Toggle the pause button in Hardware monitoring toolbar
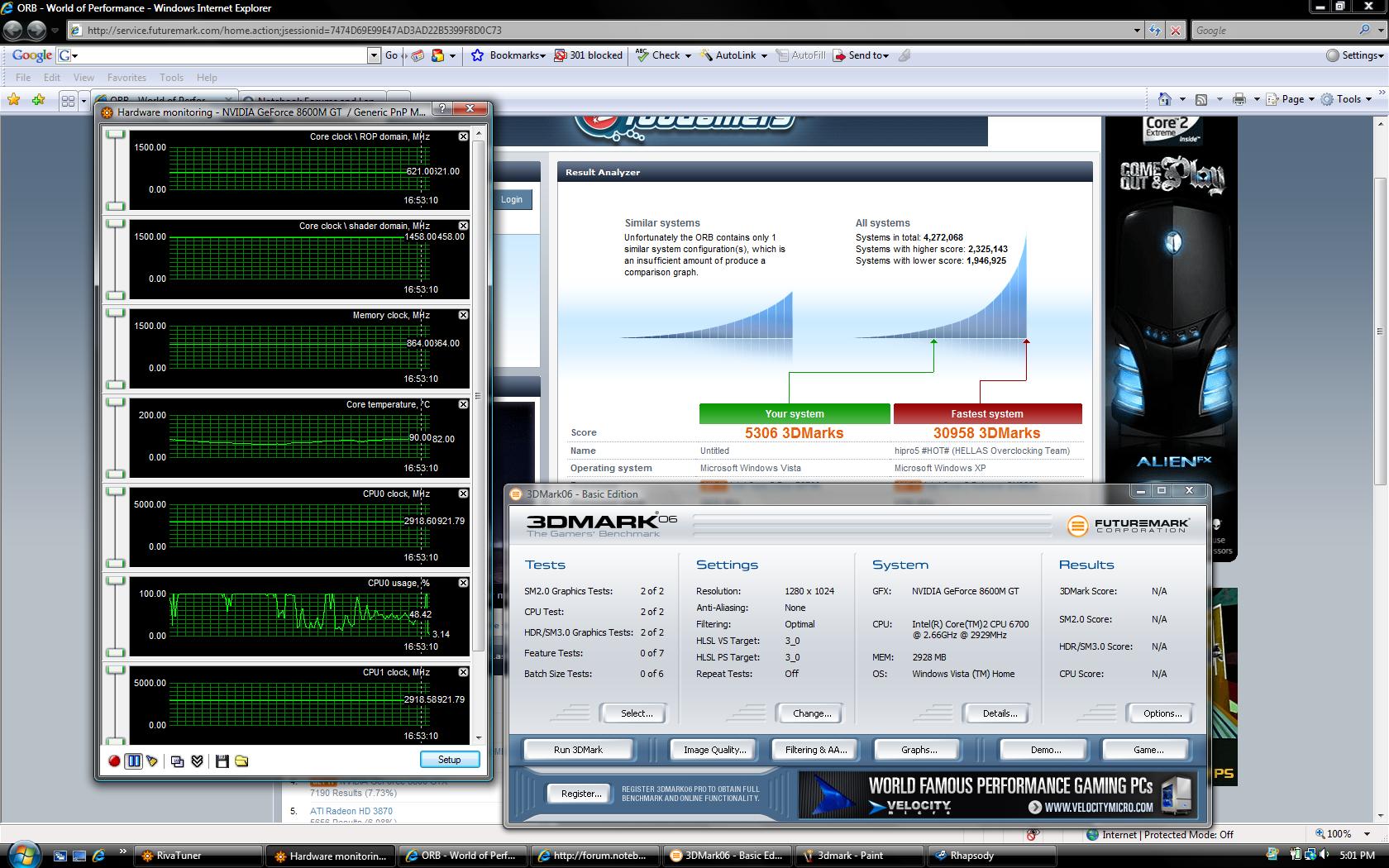The height and width of the screenshot is (868, 1389). click(x=133, y=761)
